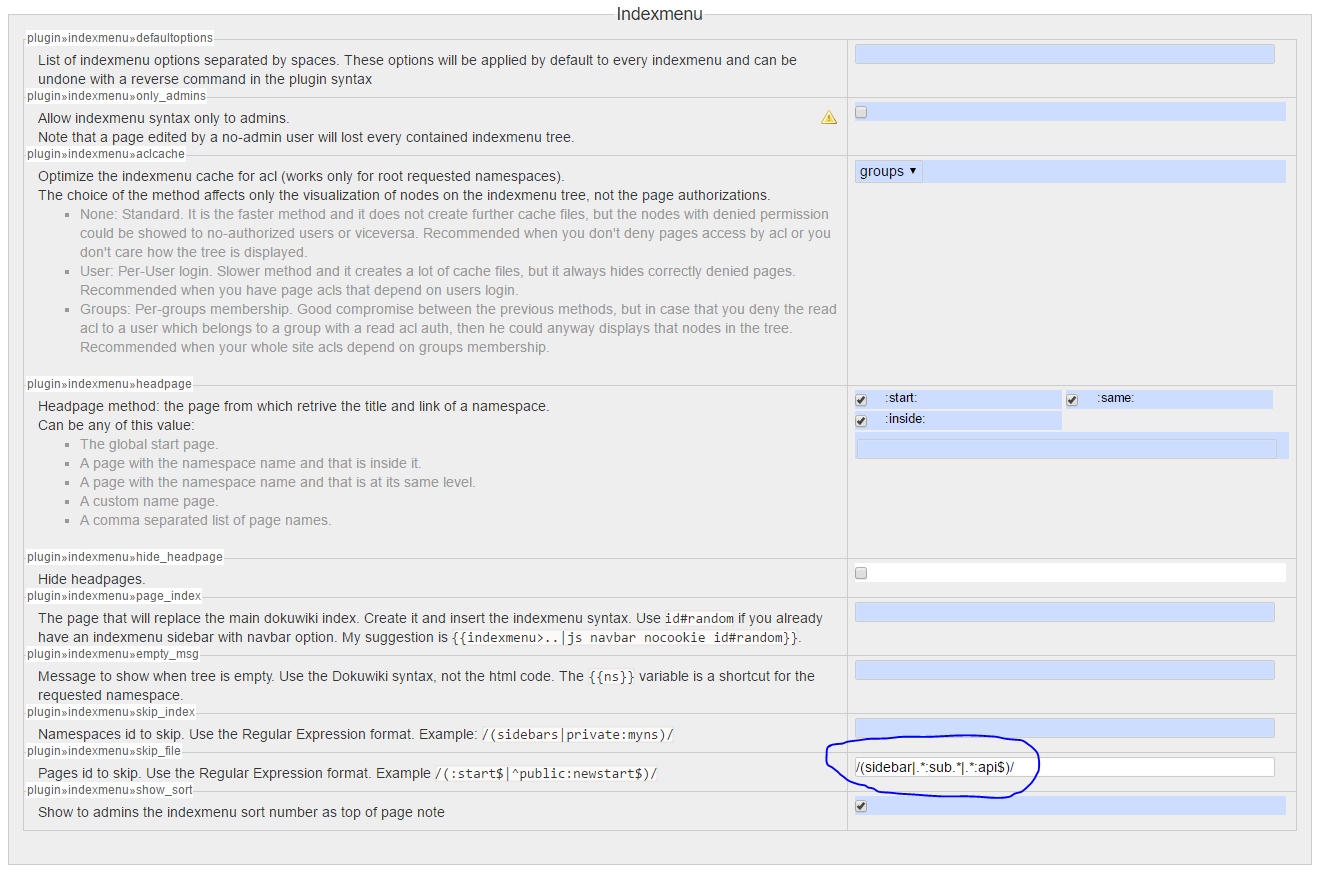This screenshot has height=886, width=1333.
Task: Click the plugin»indexmenu»skip_file label
Action: [106, 751]
